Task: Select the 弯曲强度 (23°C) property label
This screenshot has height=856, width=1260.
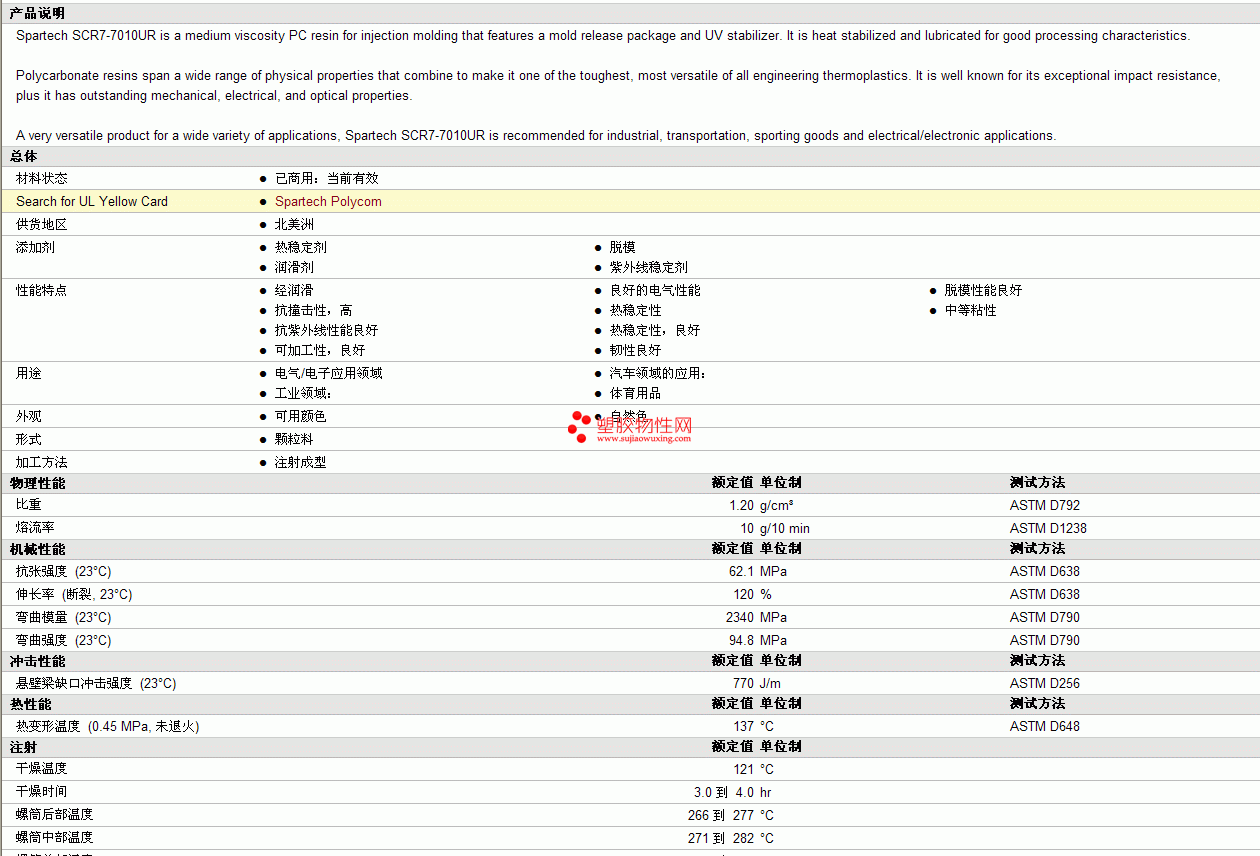Action: [63, 640]
